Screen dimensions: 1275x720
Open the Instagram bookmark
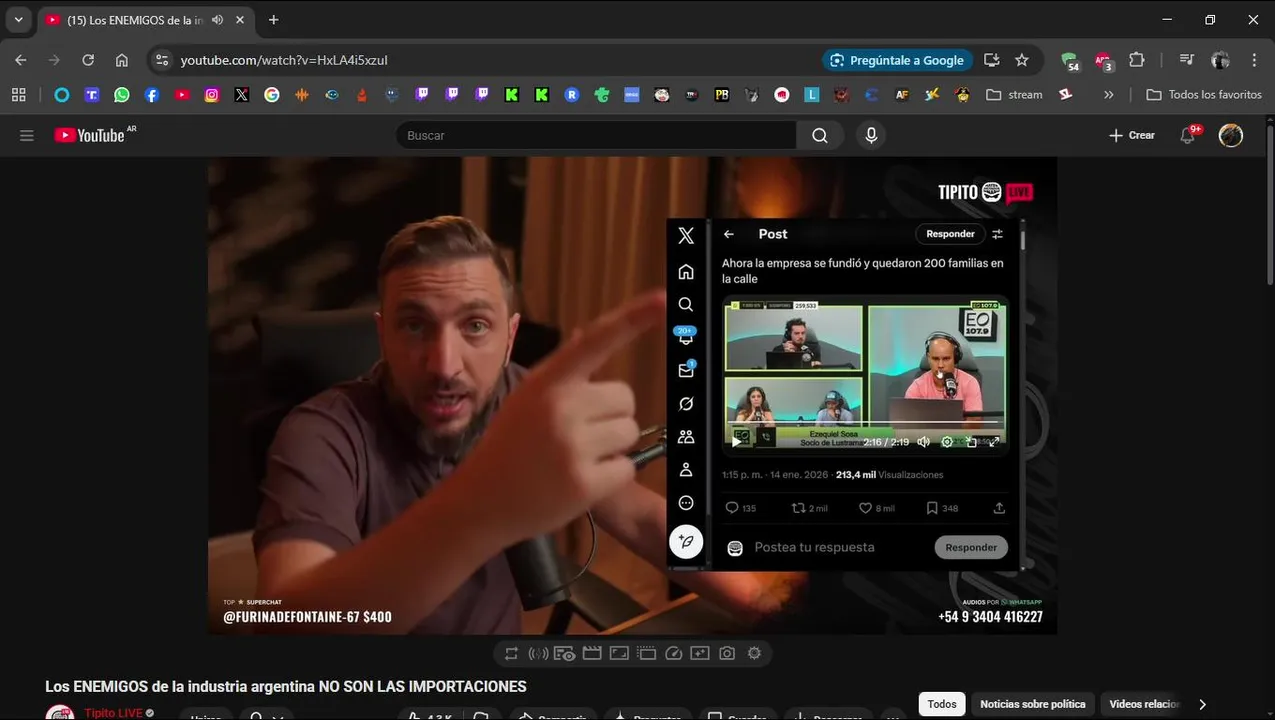[x=212, y=95]
